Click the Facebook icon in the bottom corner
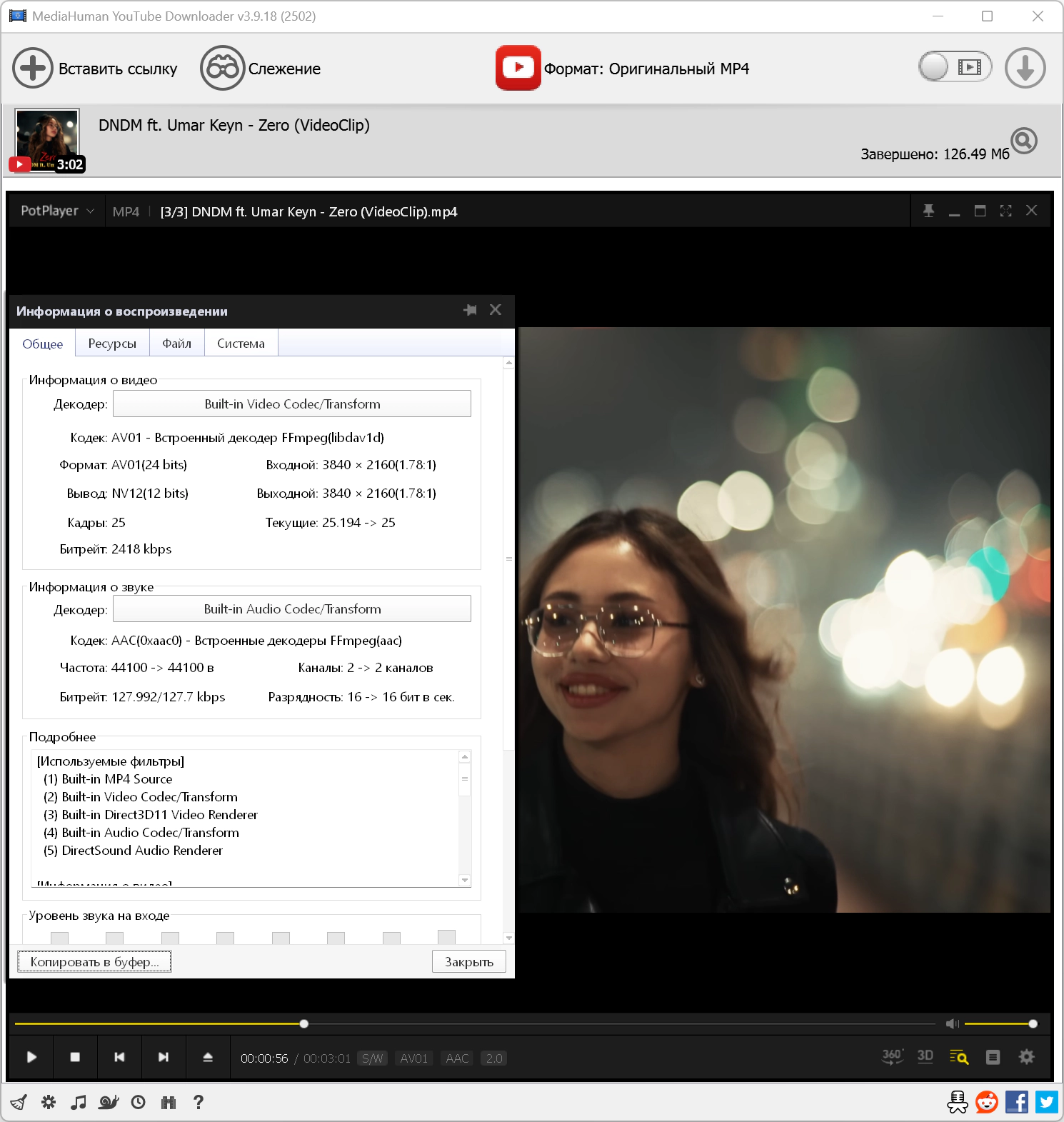 1016,1102
